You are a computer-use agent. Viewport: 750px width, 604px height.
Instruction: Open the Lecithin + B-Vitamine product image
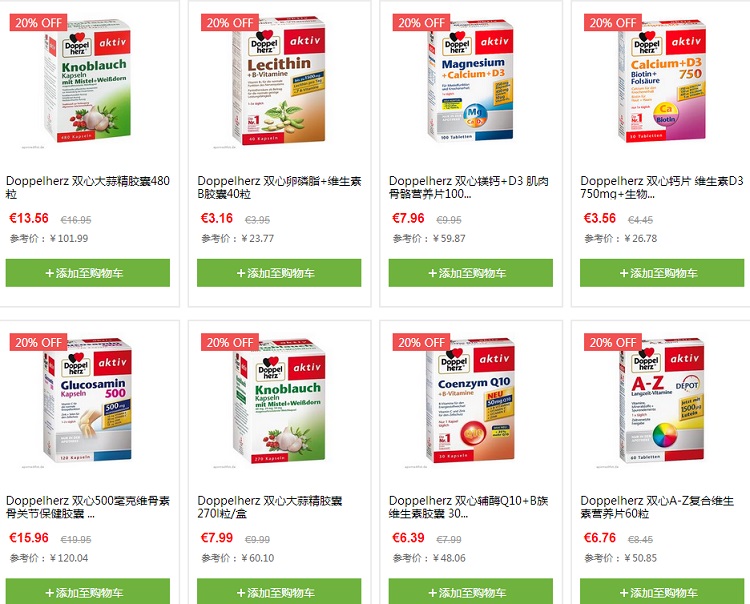point(279,81)
